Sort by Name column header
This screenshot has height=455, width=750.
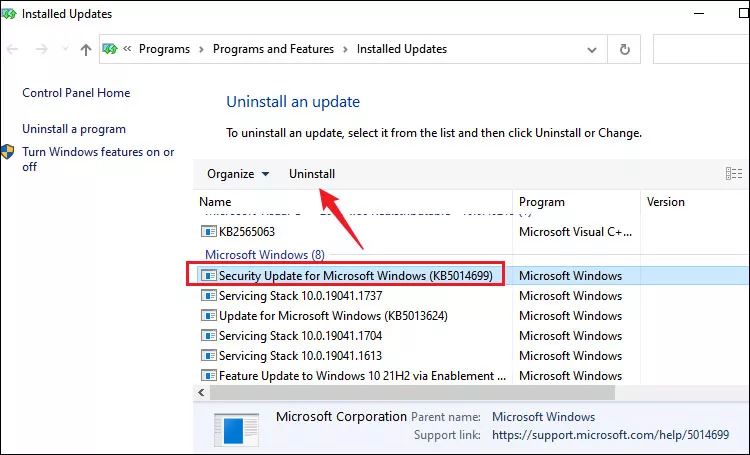[215, 202]
